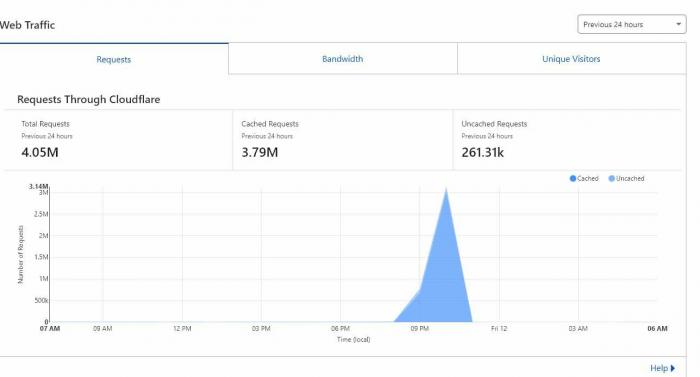This screenshot has width=700, height=377.
Task: Open the Unique Visitors tab
Action: [x=571, y=59]
